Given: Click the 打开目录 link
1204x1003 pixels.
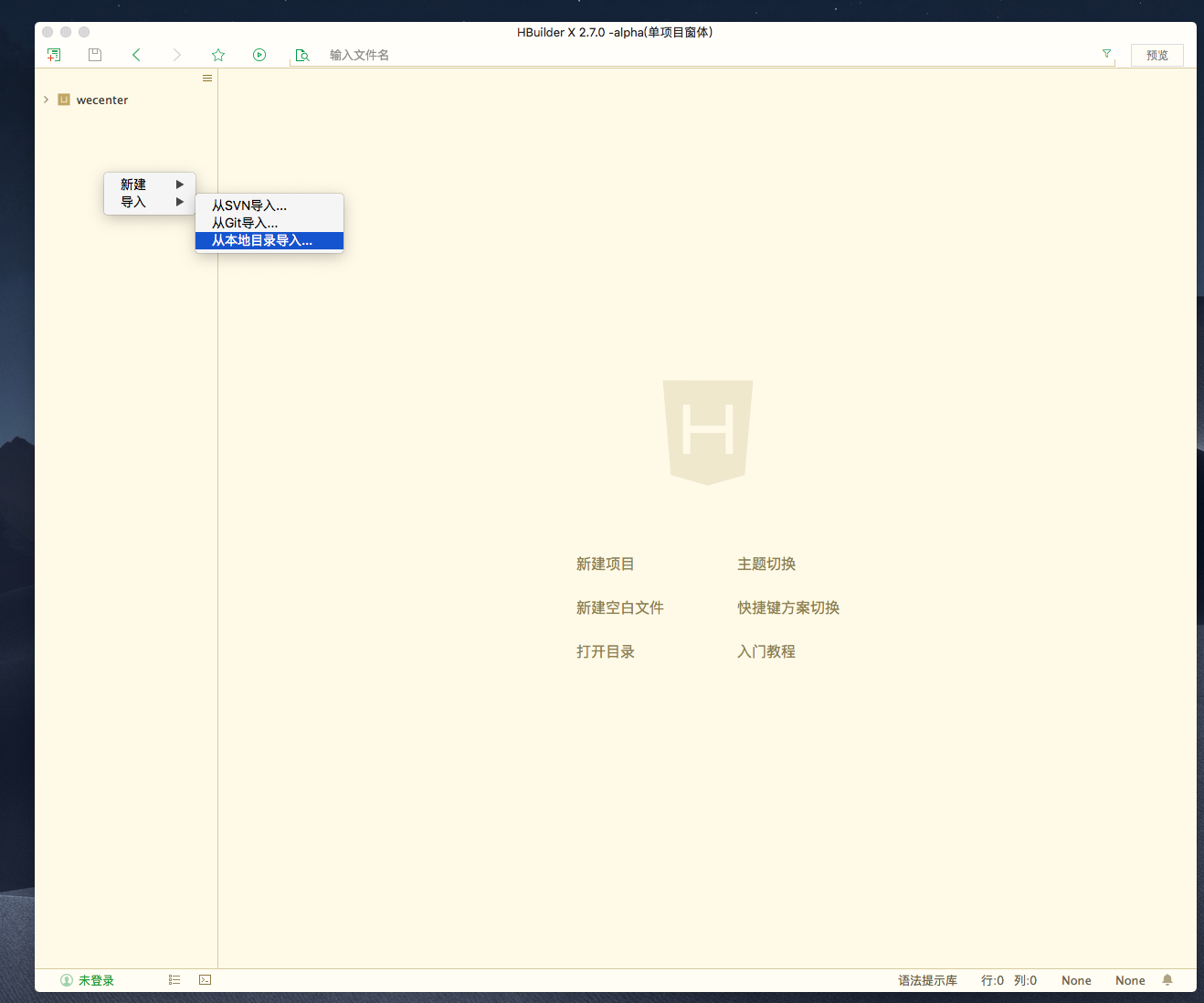Looking at the screenshot, I should point(605,652).
